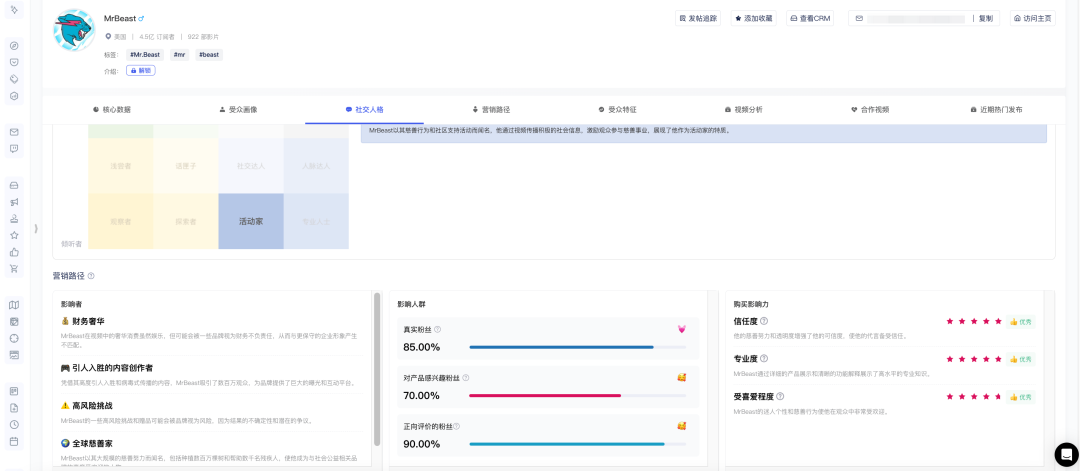Viewport: 1080px width, 471px height.
Task: Open the 营销路径 tab
Action: [x=491, y=109]
